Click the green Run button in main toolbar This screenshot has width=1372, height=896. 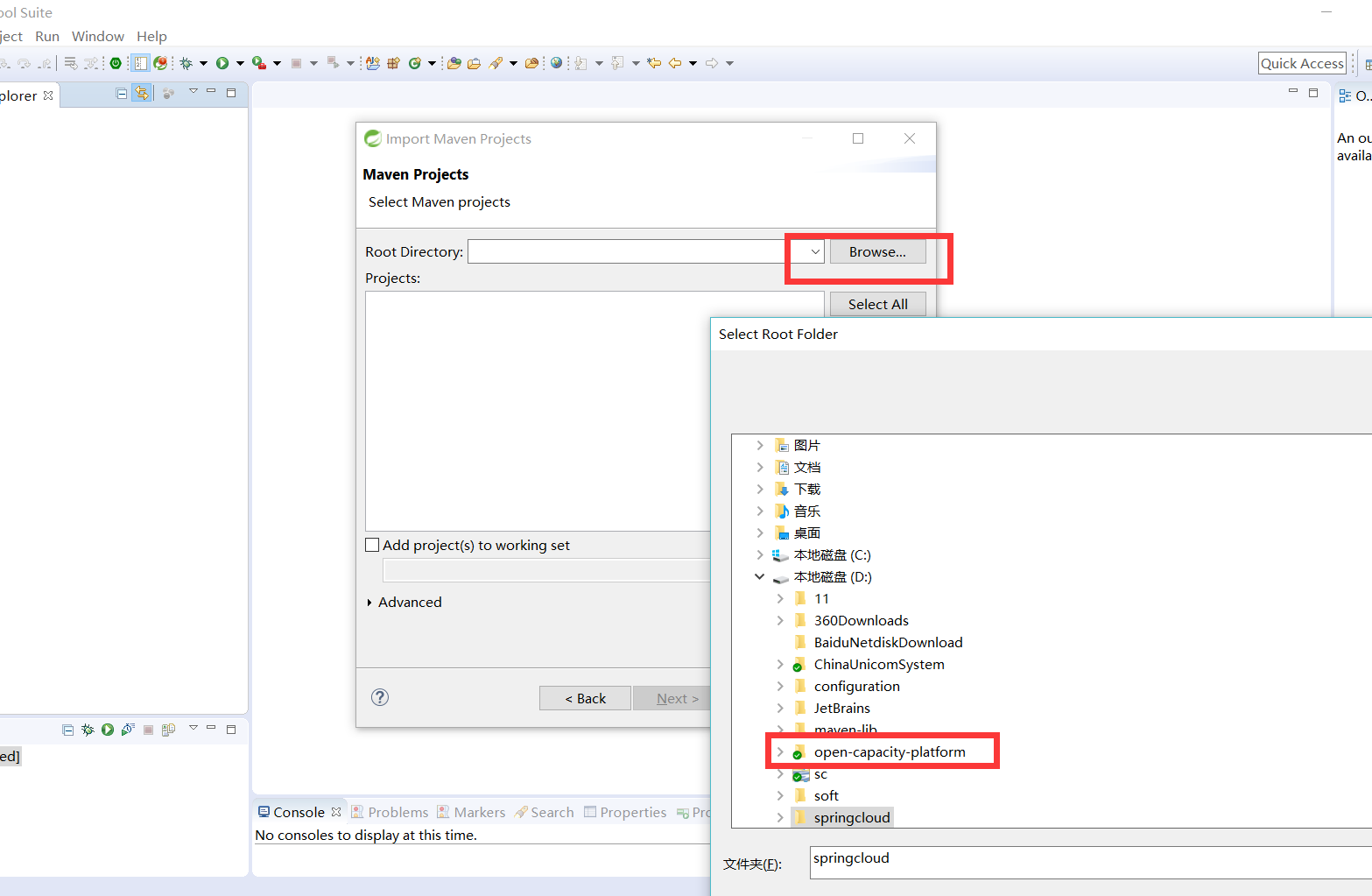pyautogui.click(x=222, y=63)
